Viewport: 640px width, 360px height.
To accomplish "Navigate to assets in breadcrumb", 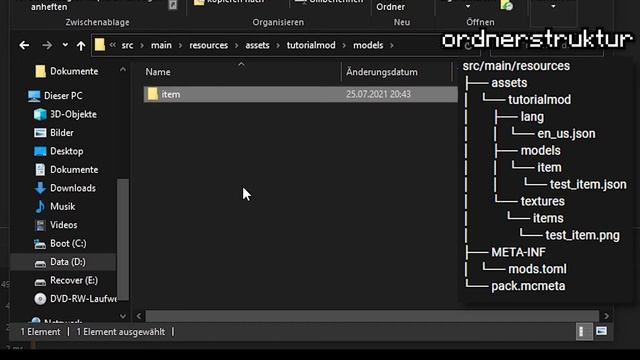I will tap(257, 45).
